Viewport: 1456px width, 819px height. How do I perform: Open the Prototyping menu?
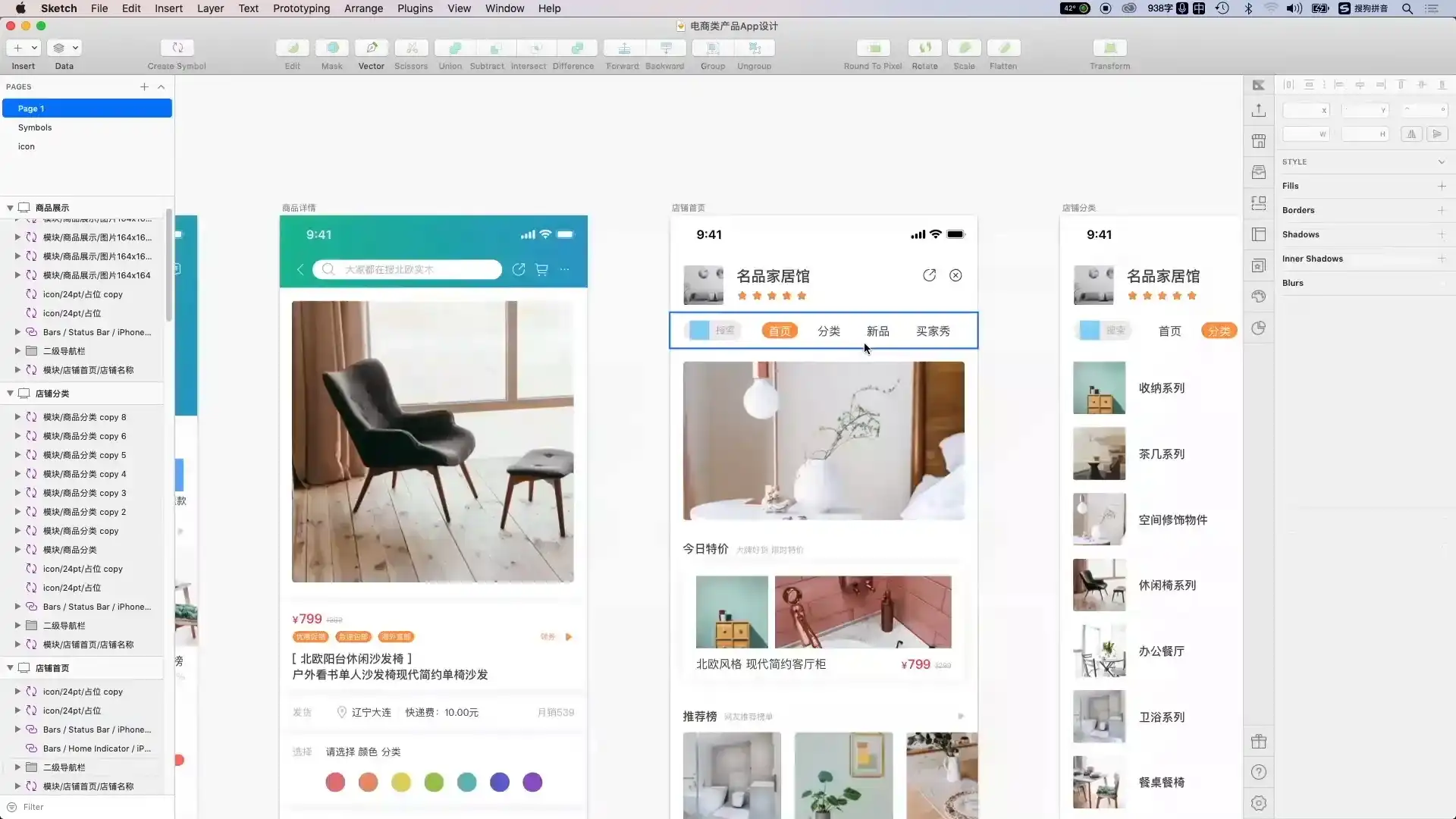[x=301, y=8]
